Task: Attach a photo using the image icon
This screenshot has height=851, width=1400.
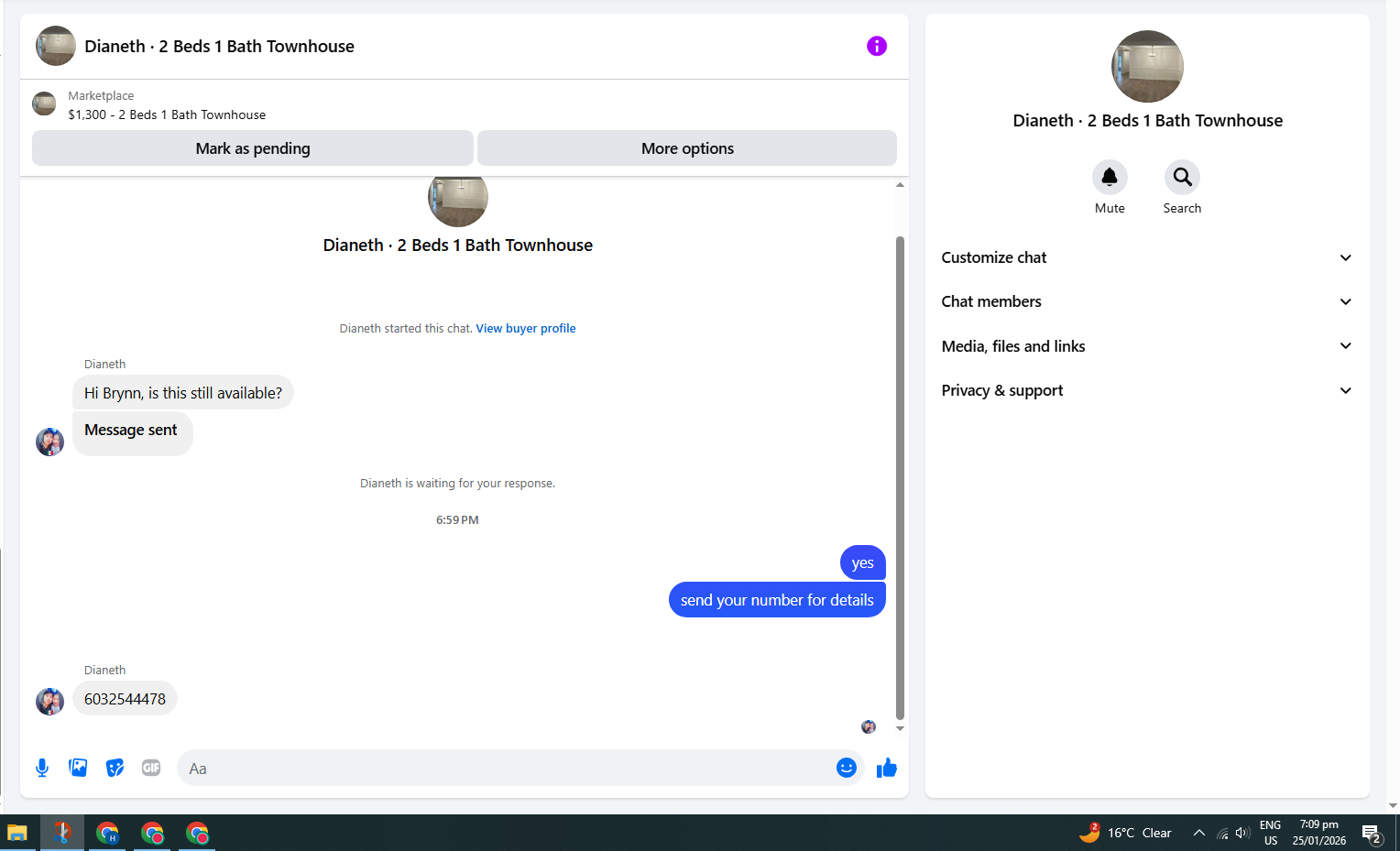Action: (78, 768)
